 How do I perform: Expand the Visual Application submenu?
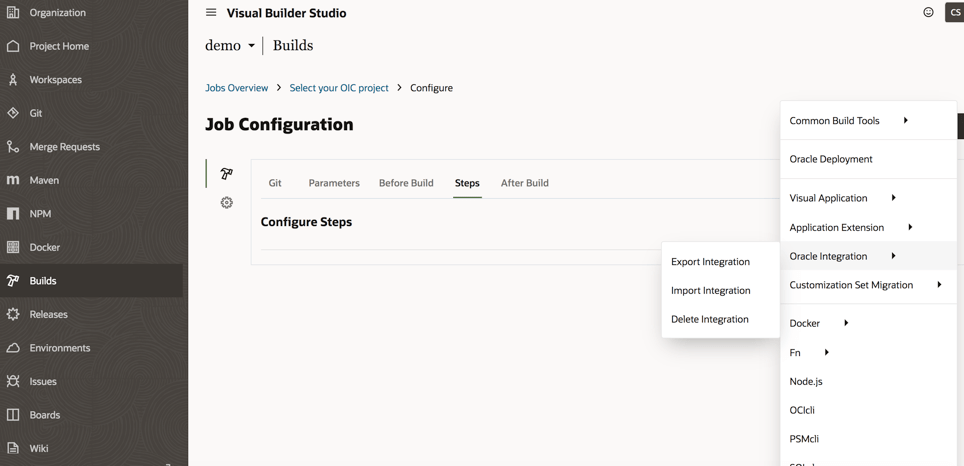pos(843,198)
